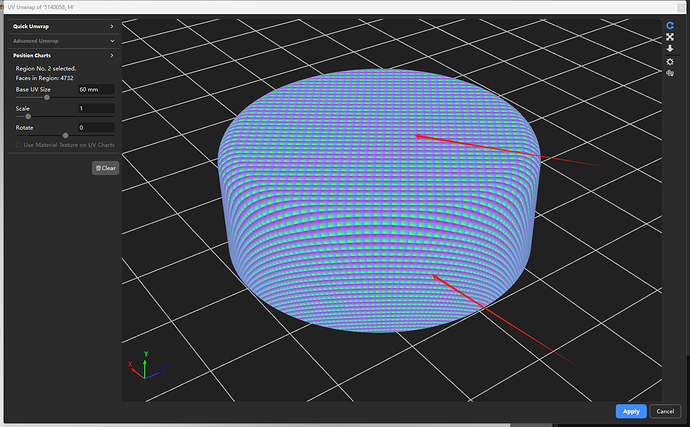690x427 pixels.
Task: Click the bottom icon below the gear
Action: pos(670,73)
